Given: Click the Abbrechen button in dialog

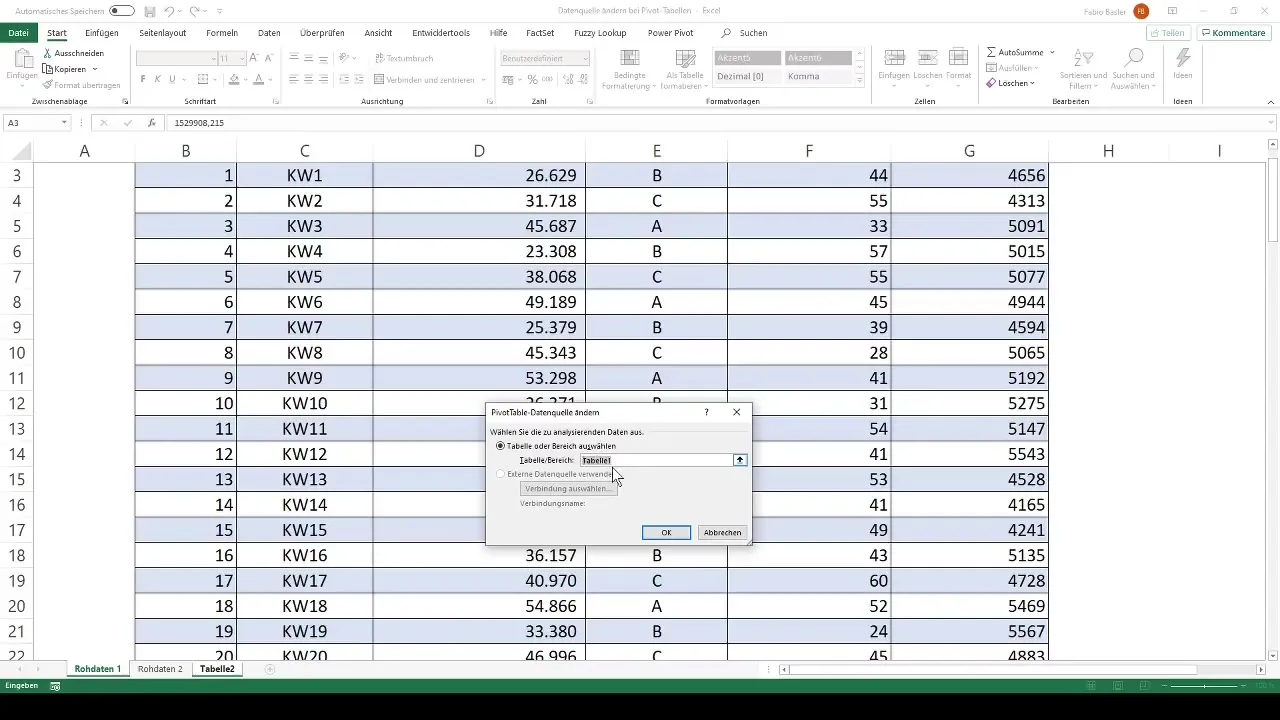Looking at the screenshot, I should point(722,532).
